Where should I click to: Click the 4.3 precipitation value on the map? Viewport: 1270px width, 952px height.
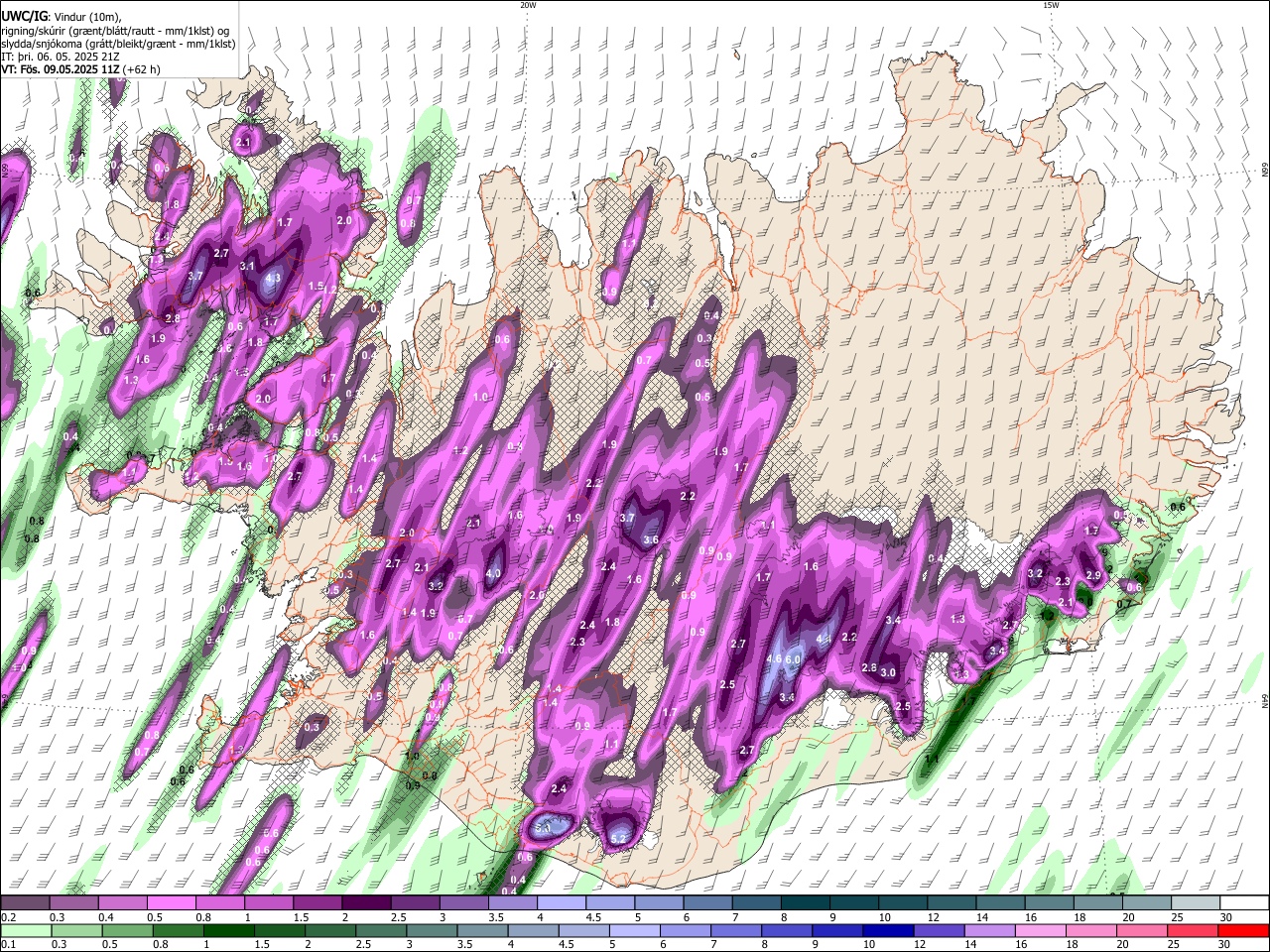(273, 279)
